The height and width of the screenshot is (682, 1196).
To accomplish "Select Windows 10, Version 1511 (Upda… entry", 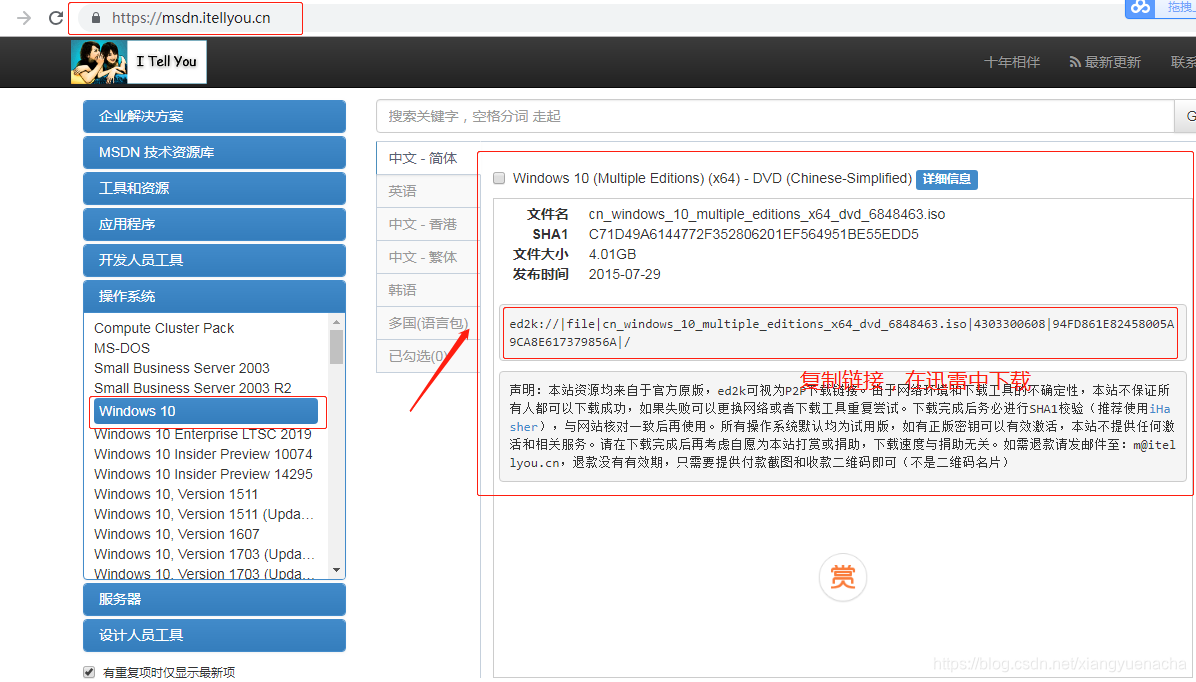I will tap(204, 514).
